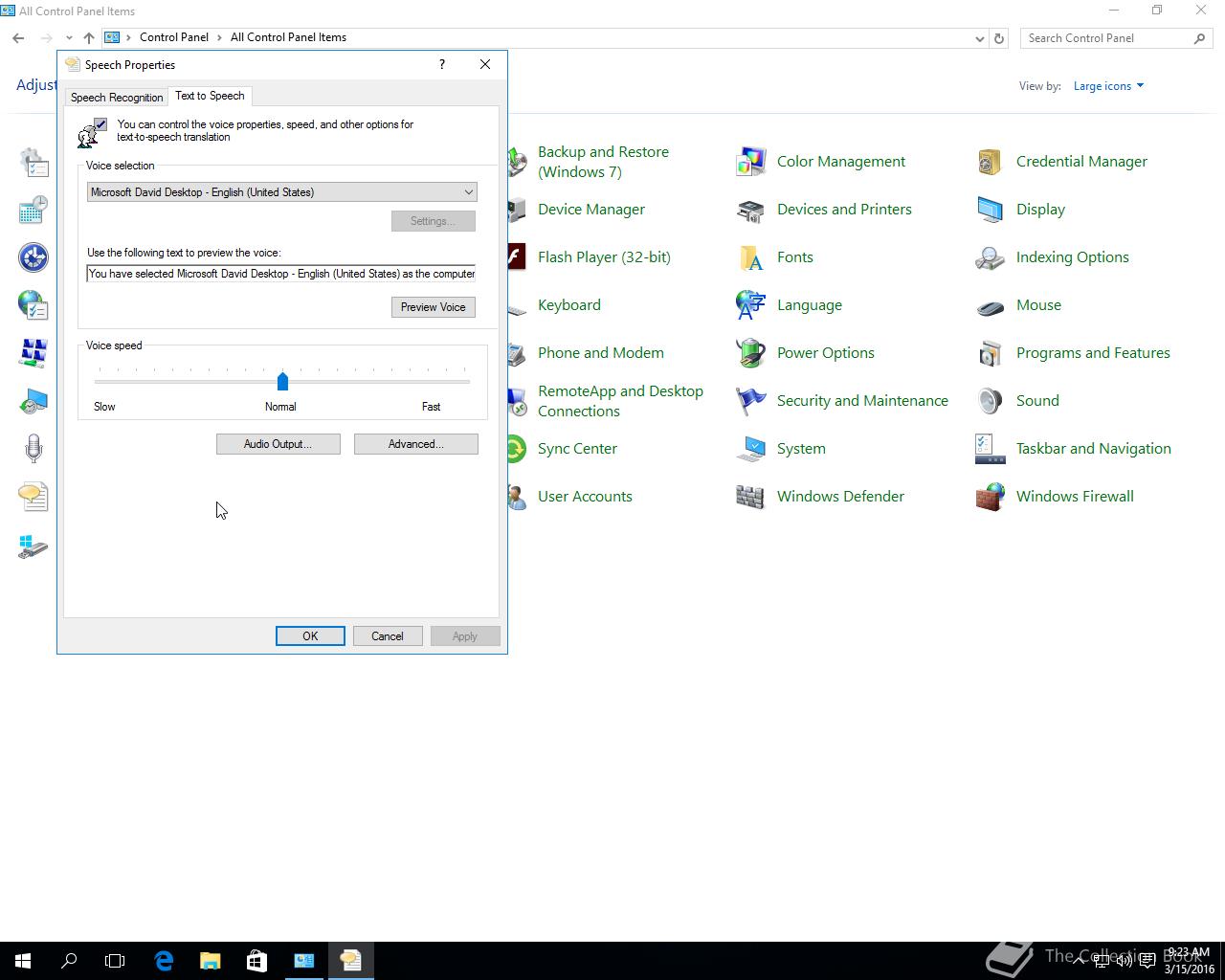
Task: Open the Windows To Go USB icon
Action: (x=33, y=546)
